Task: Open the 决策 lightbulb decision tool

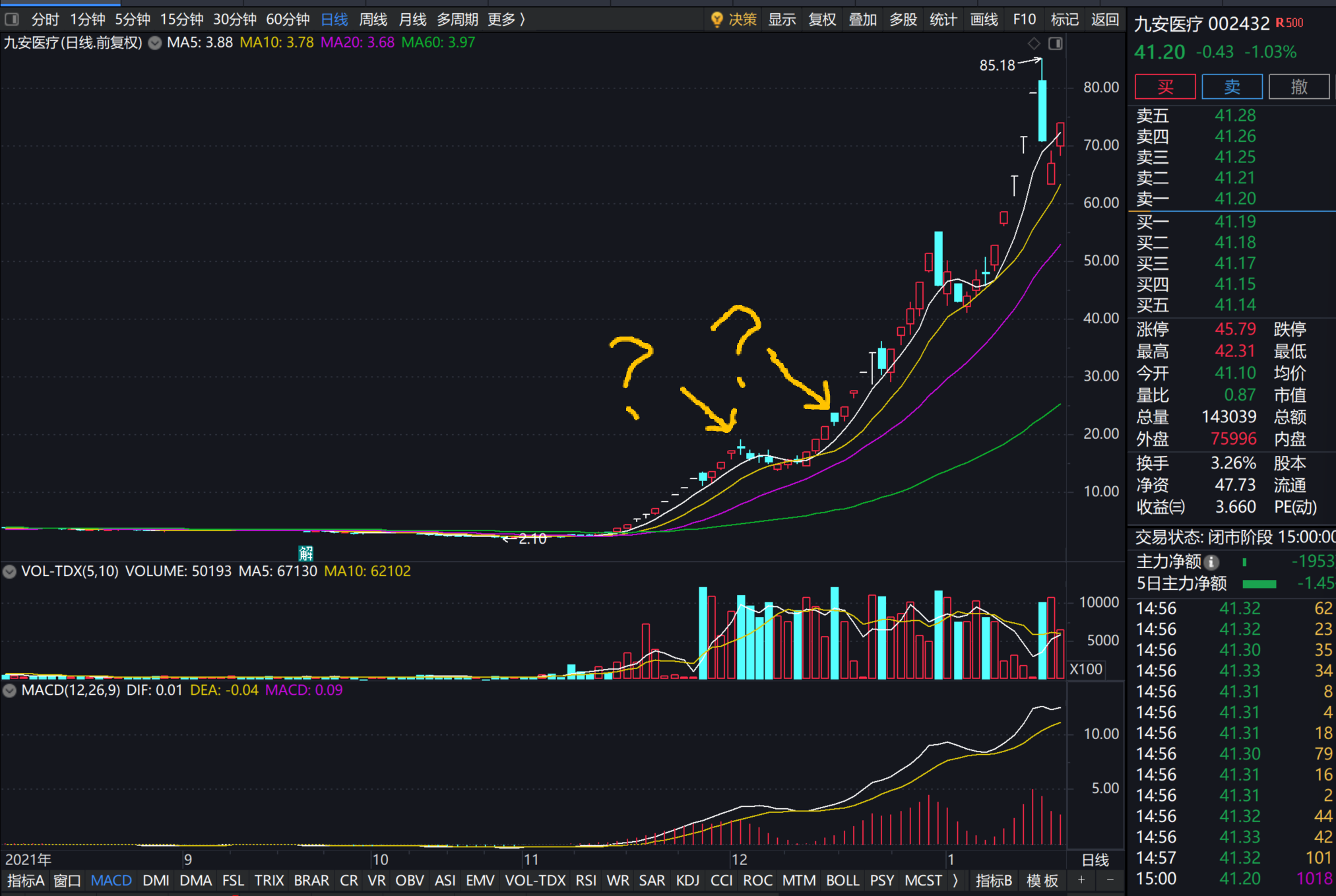Action: coord(734,20)
